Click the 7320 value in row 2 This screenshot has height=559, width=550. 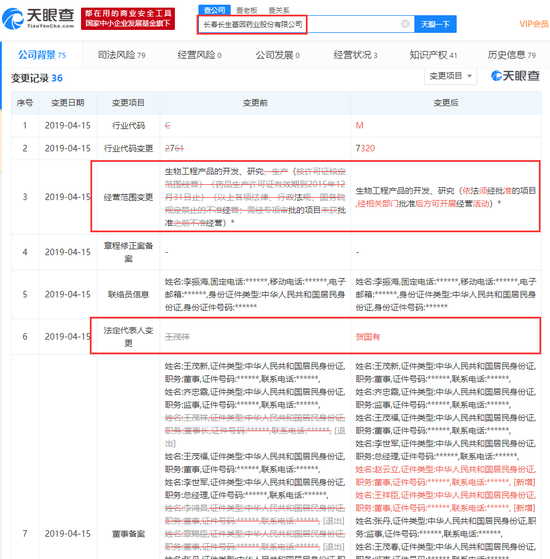[x=365, y=148]
